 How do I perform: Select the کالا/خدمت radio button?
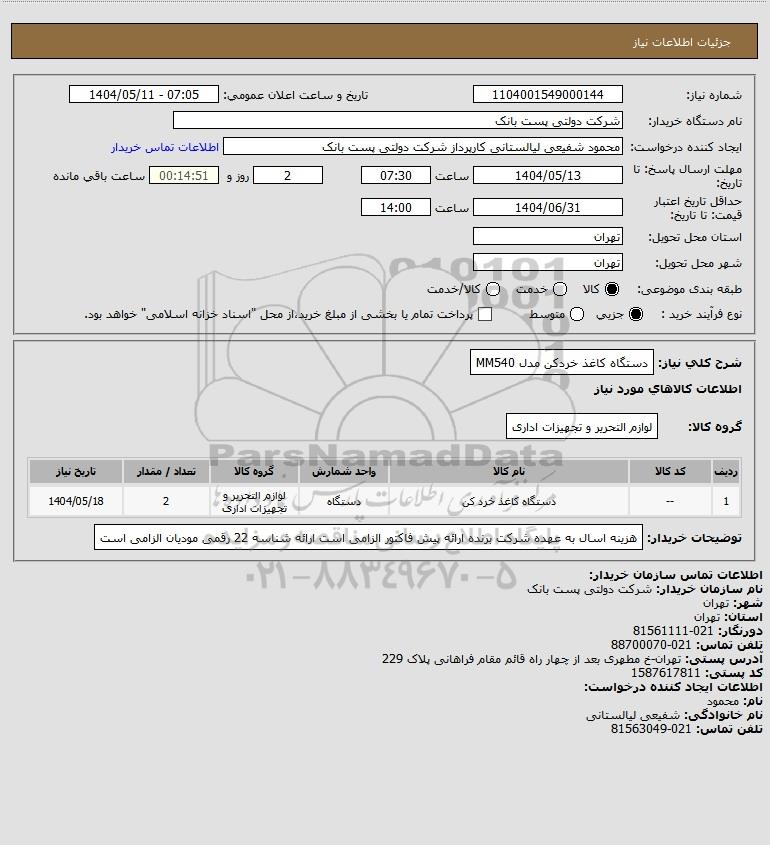point(492,289)
